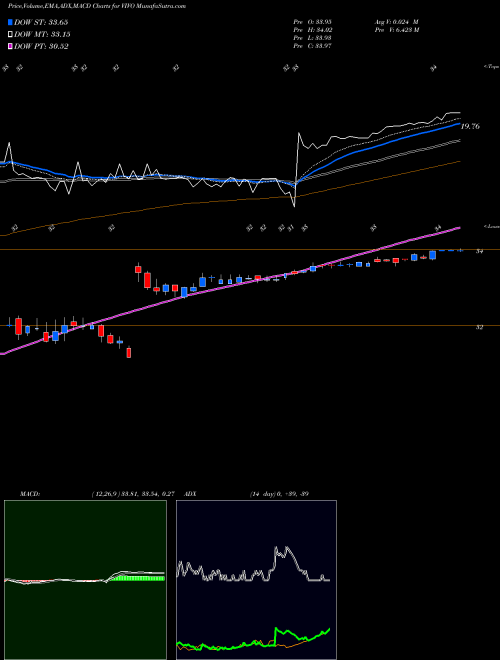Click the 'Pre L: 33.93' low value
Image resolution: width=500 pixels, height=660 pixels.
click(x=313, y=38)
